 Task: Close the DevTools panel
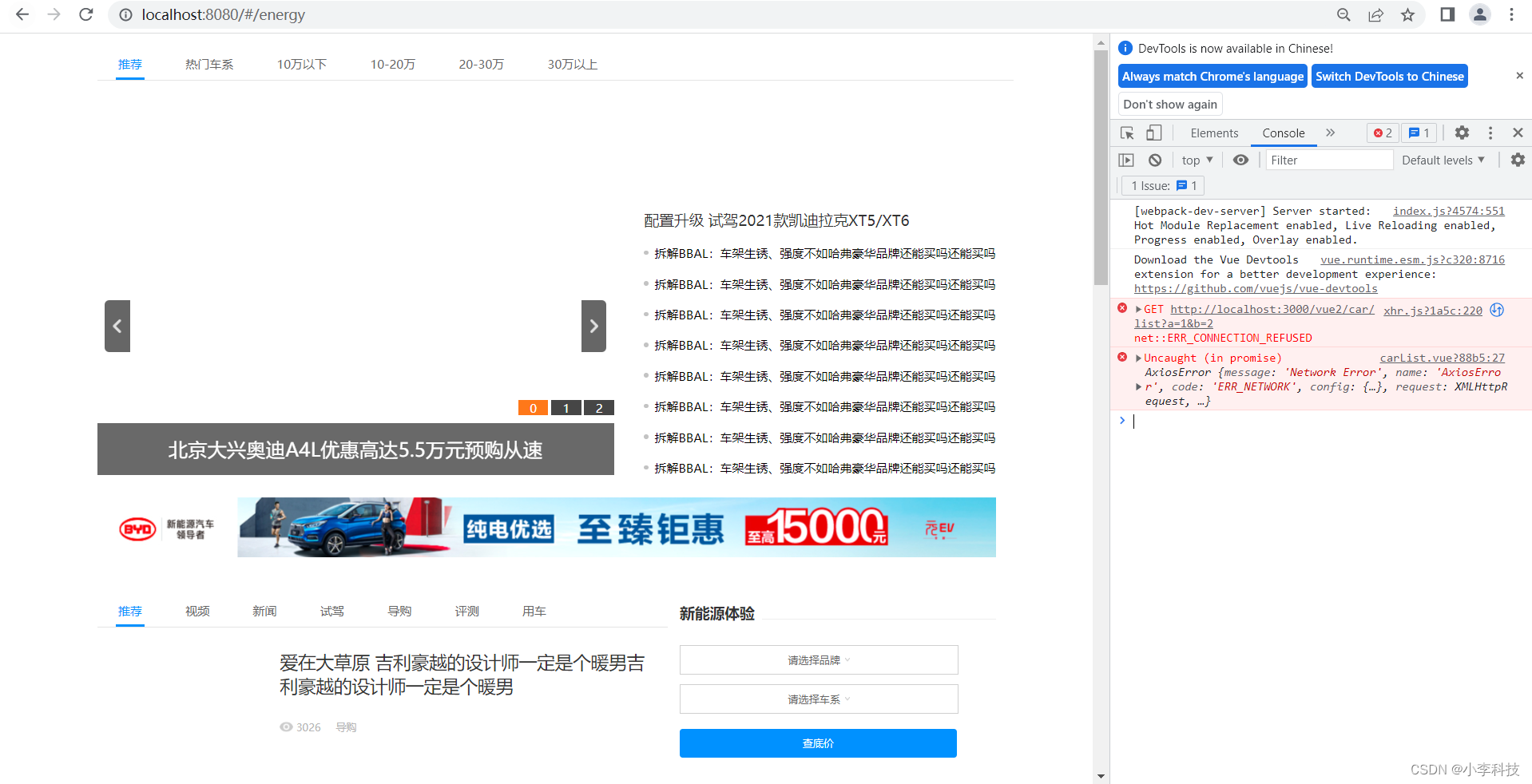tap(1518, 133)
